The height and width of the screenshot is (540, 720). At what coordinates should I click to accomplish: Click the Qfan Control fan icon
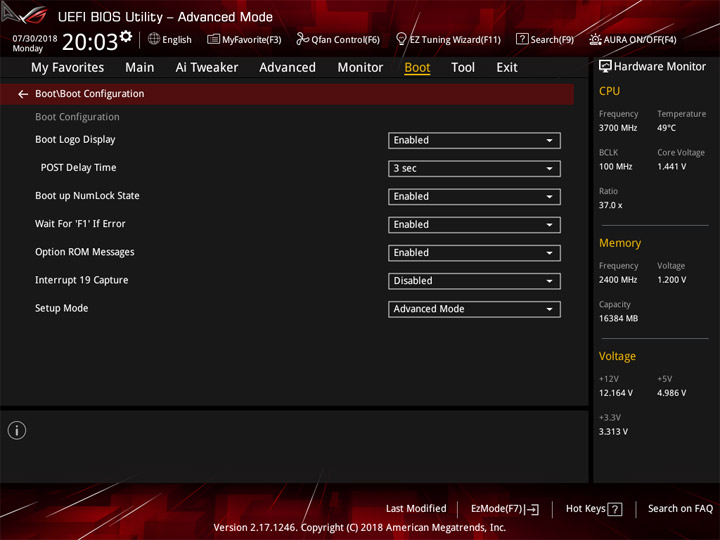(x=303, y=39)
